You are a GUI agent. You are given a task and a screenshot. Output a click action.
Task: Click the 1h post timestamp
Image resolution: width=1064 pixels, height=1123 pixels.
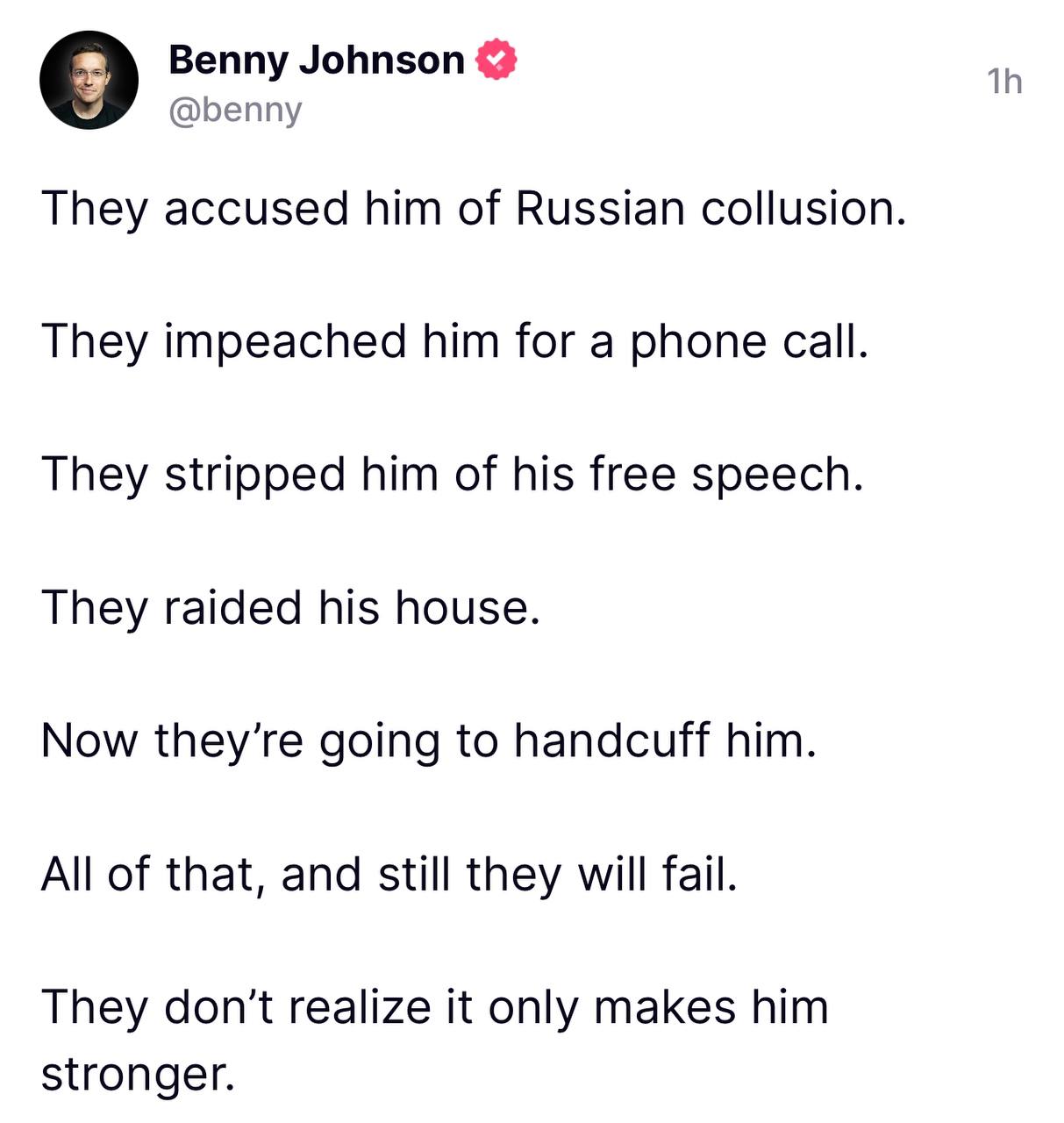(x=1004, y=82)
